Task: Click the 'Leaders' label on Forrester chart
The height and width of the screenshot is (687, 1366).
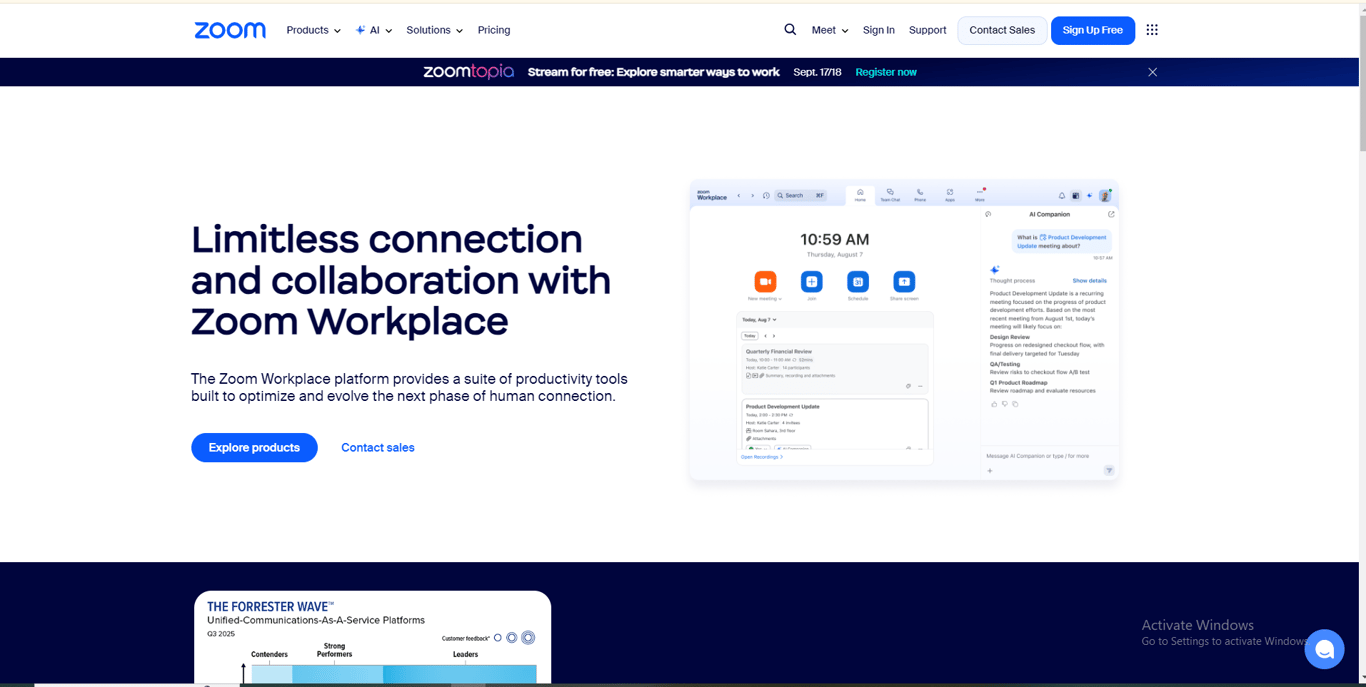Action: click(x=465, y=654)
